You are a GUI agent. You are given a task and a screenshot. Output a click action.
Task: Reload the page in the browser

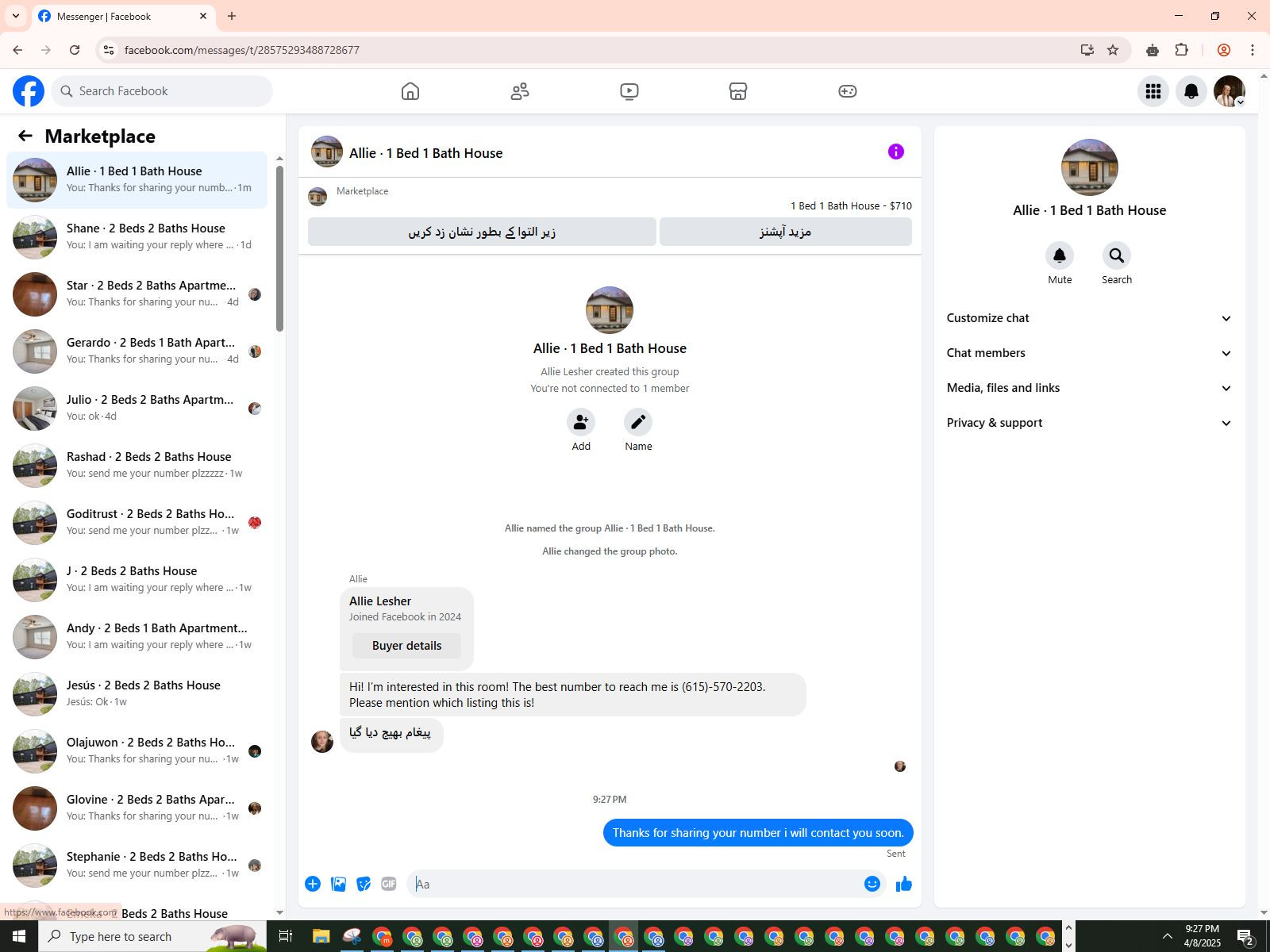pyautogui.click(x=75, y=50)
